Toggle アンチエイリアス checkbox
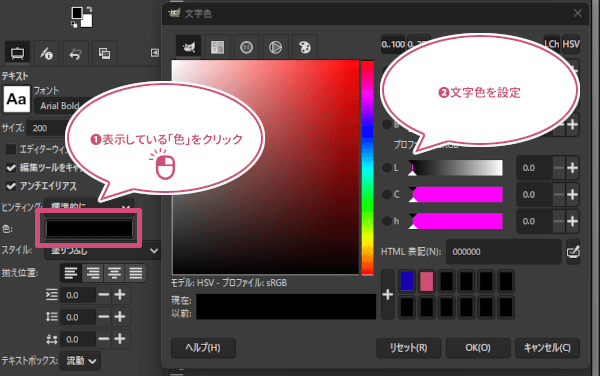The height and width of the screenshot is (376, 600). coord(11,186)
